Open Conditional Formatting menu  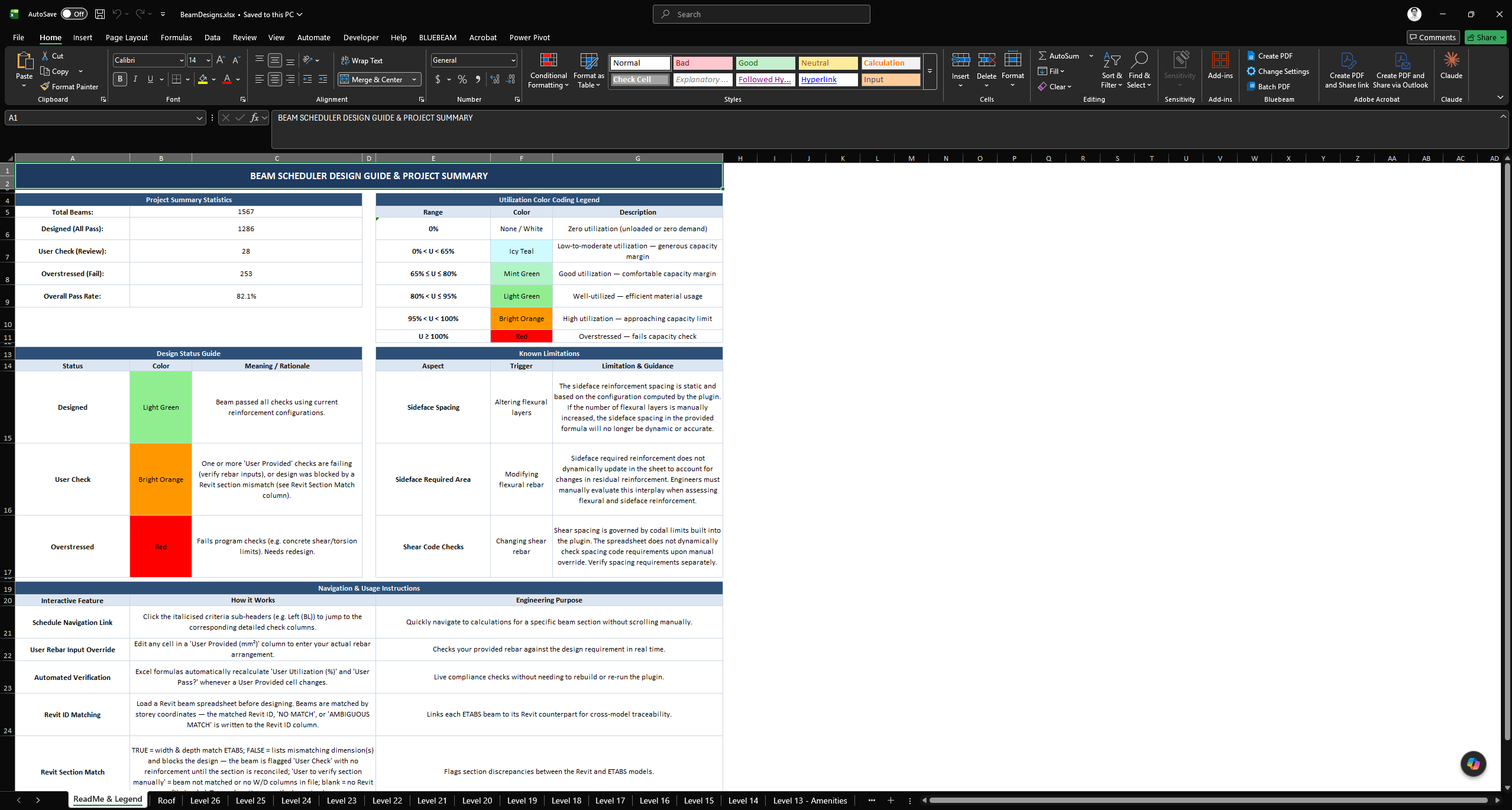click(548, 71)
